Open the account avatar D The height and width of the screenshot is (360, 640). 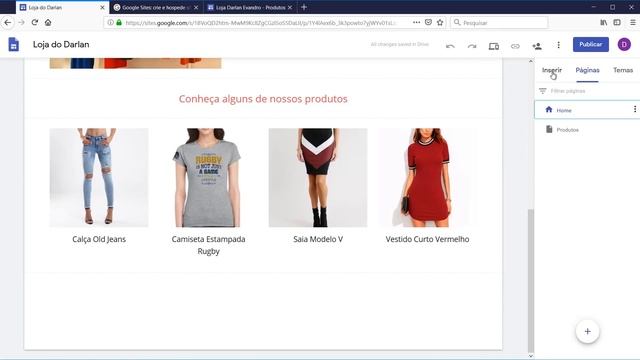click(624, 44)
